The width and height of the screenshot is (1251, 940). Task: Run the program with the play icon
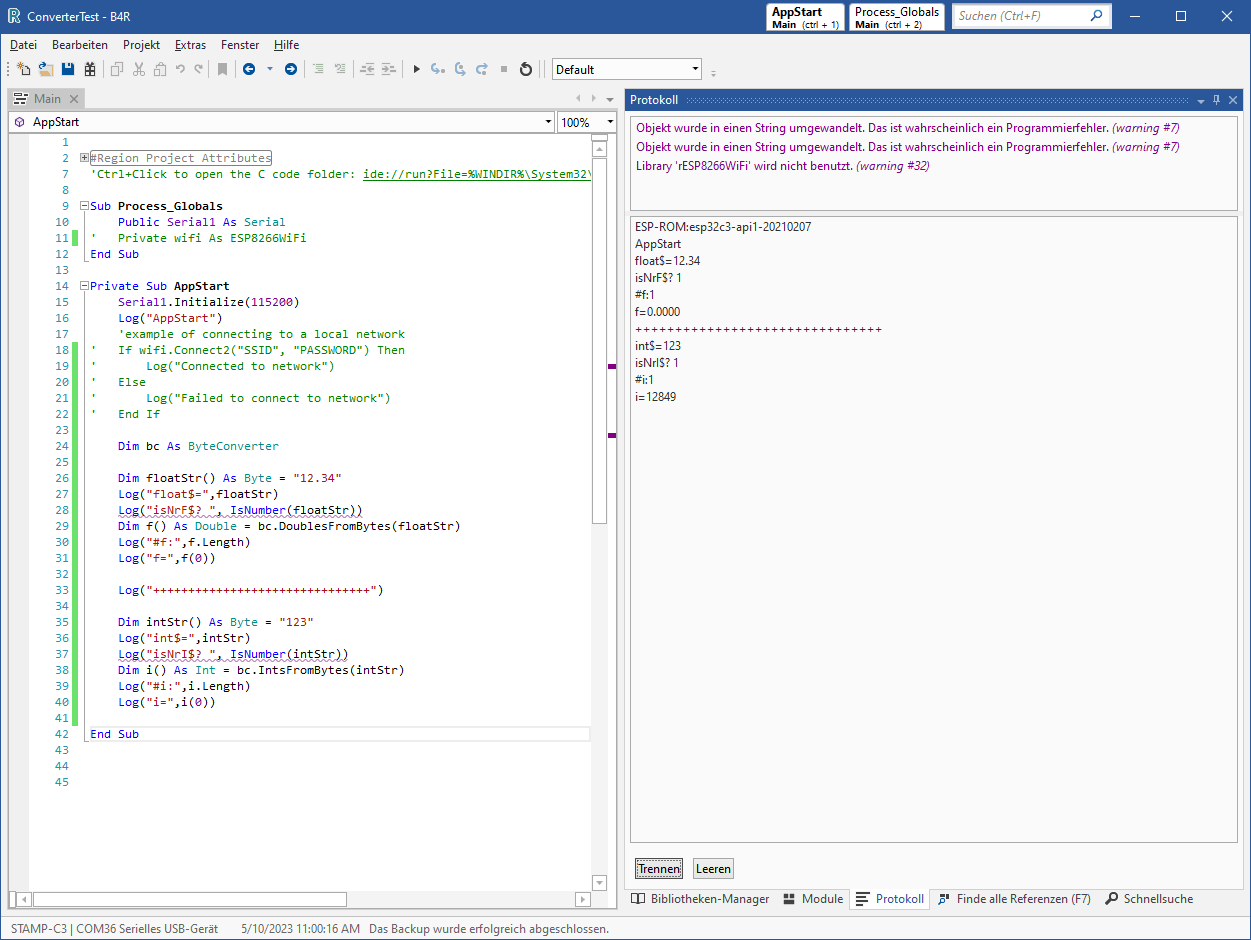coord(417,69)
